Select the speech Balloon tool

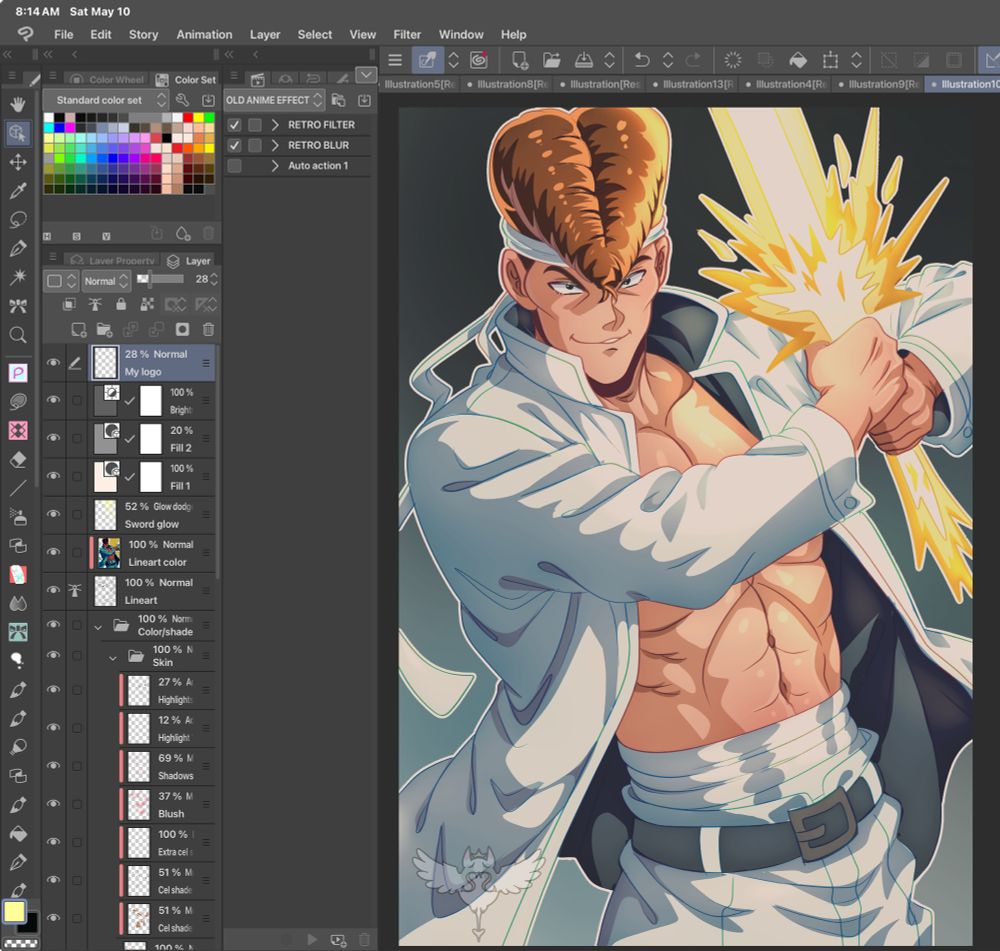[18, 660]
